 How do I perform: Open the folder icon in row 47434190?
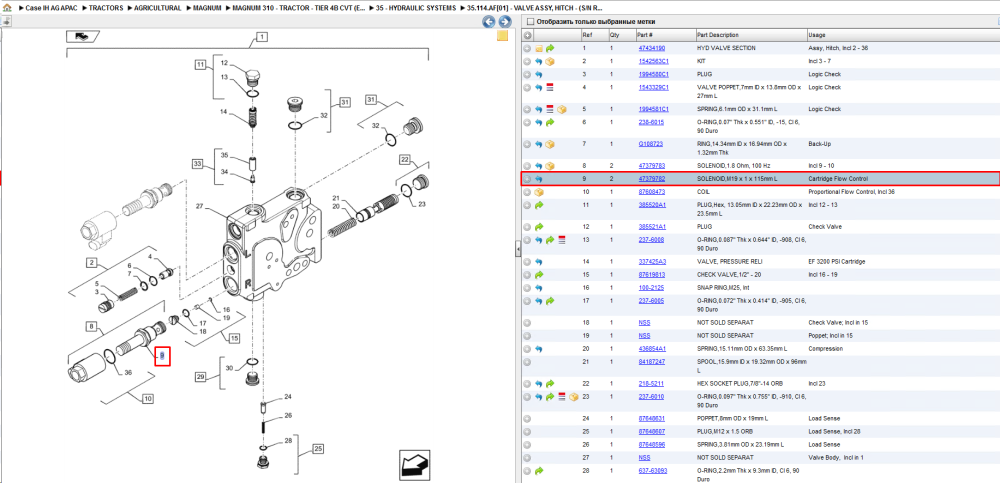(539, 48)
